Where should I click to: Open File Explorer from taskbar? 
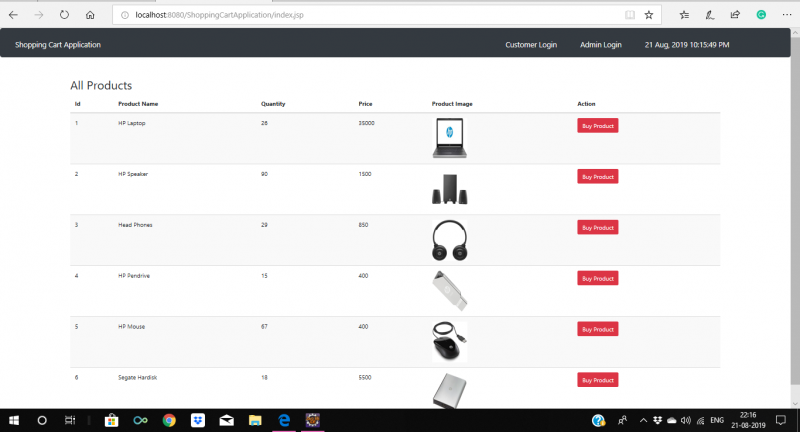pyautogui.click(x=255, y=420)
